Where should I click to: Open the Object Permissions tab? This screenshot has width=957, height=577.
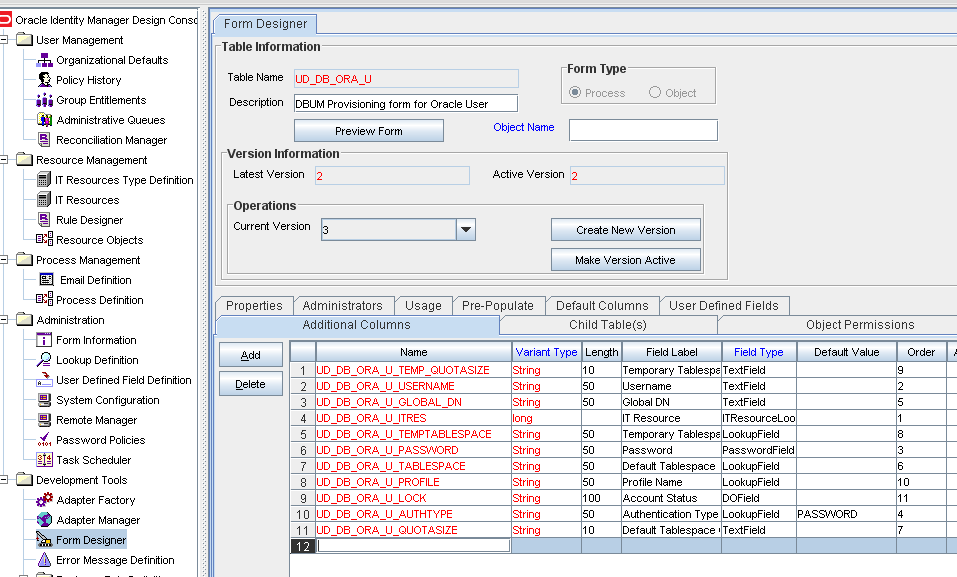pos(860,325)
